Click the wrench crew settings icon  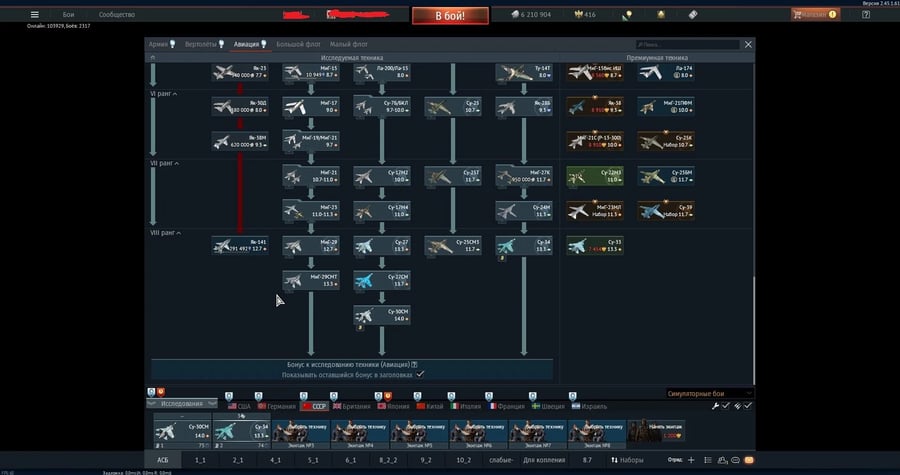click(715, 406)
